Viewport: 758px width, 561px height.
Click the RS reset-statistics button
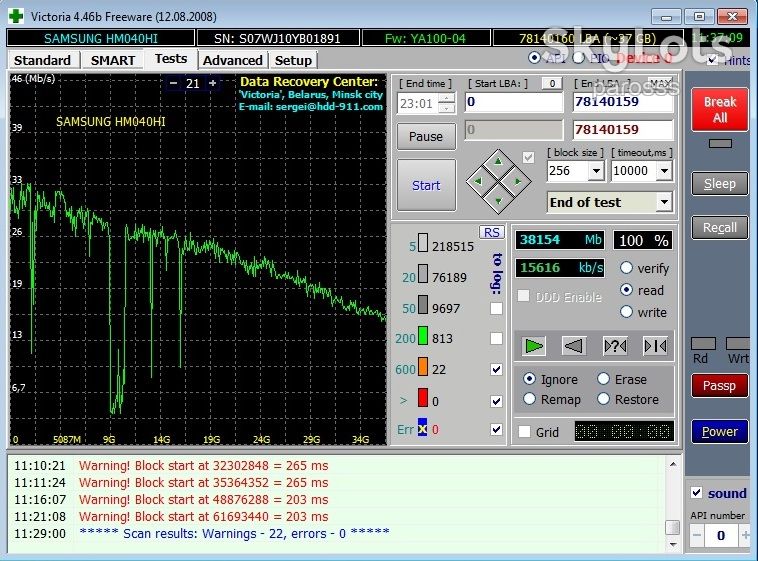pyautogui.click(x=492, y=232)
